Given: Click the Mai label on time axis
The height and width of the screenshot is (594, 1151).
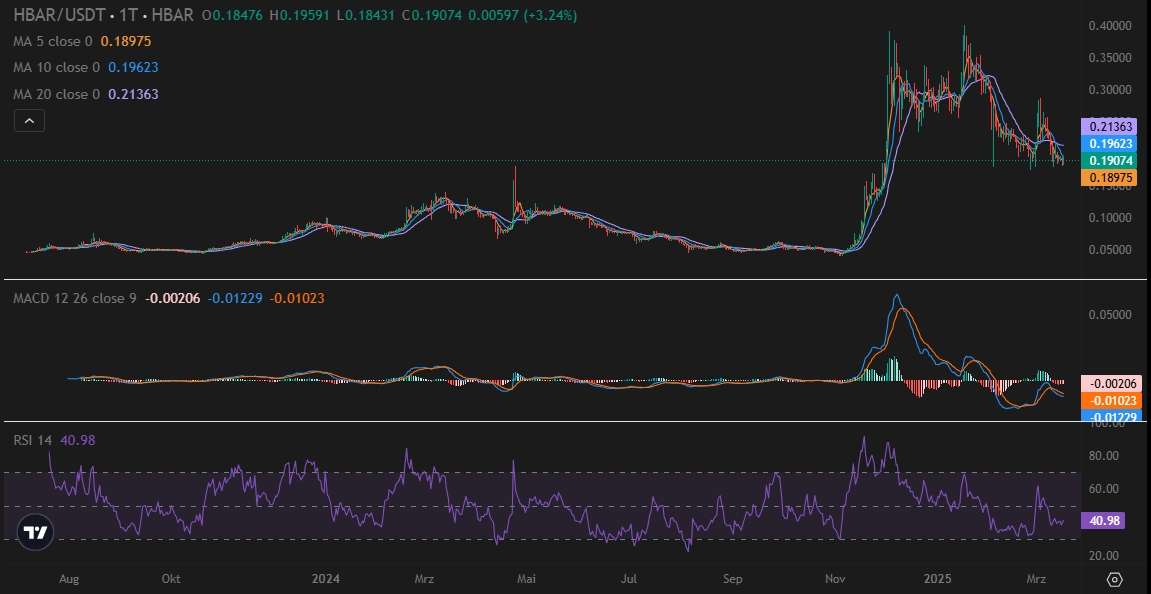Looking at the screenshot, I should coord(525,579).
